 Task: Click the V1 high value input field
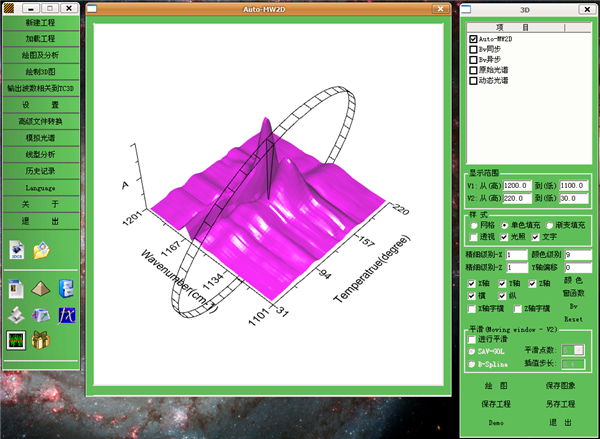click(518, 185)
